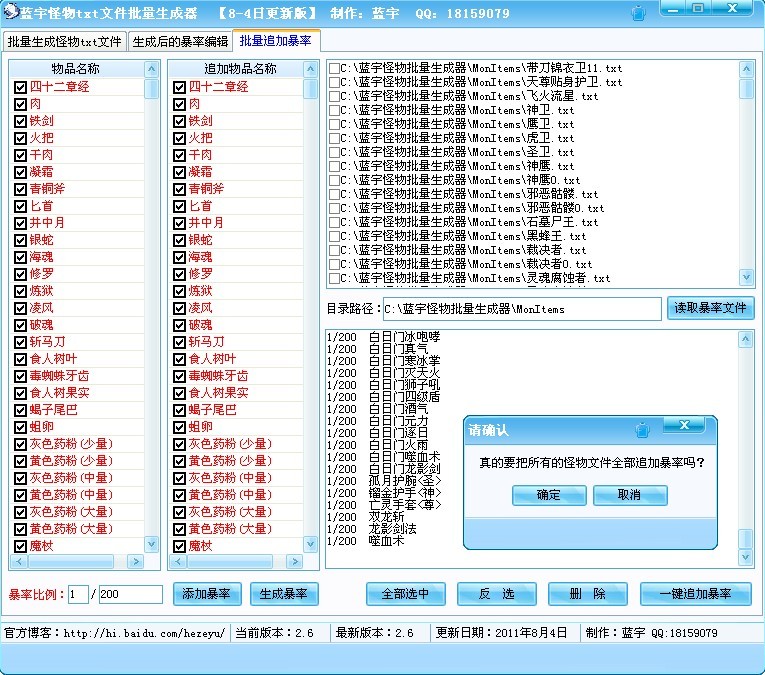This screenshot has height=675, width=765.
Task: Click the up arrow of the drop-rate log scrollbar
Action: pyautogui.click(x=746, y=340)
